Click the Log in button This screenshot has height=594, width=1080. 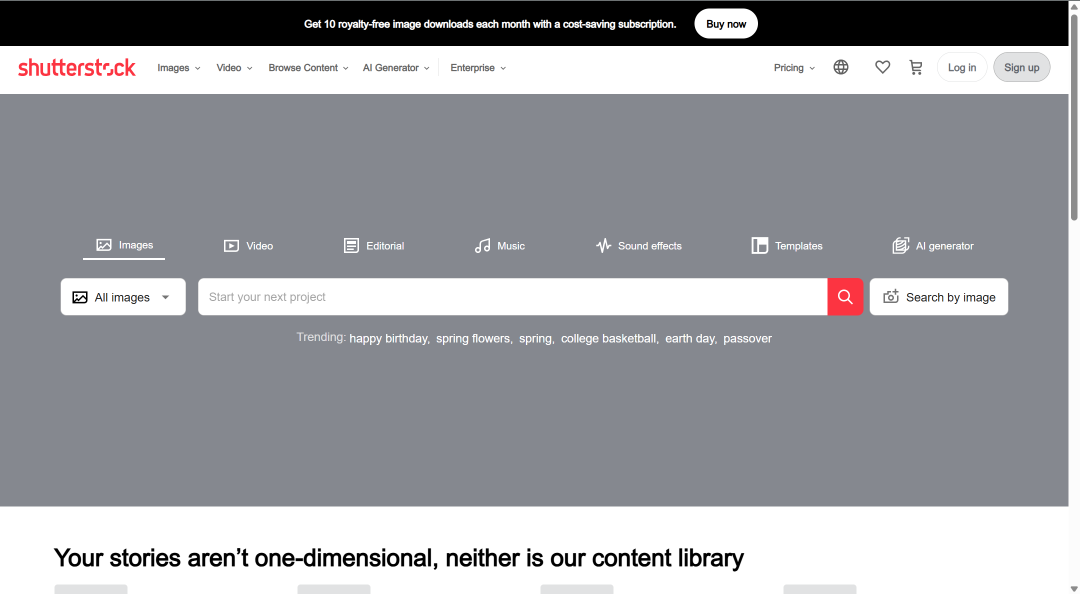pyautogui.click(x=962, y=68)
